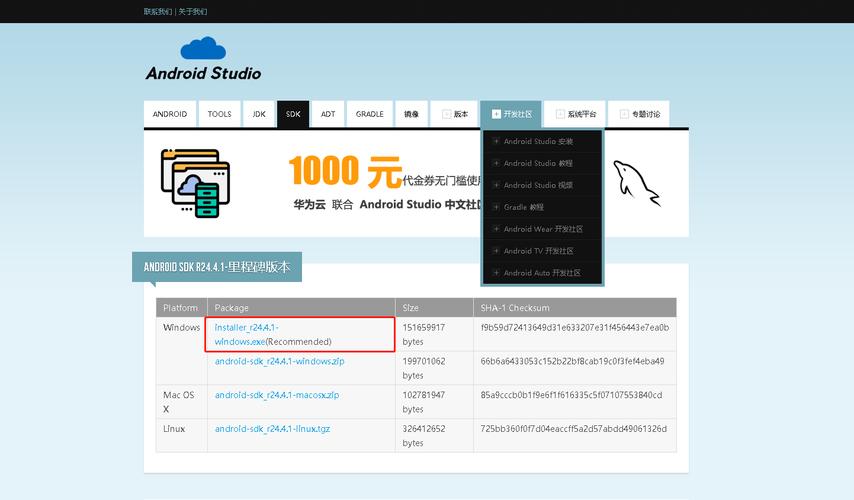Choose Android Auto 开发社区 menu entry

542,272
